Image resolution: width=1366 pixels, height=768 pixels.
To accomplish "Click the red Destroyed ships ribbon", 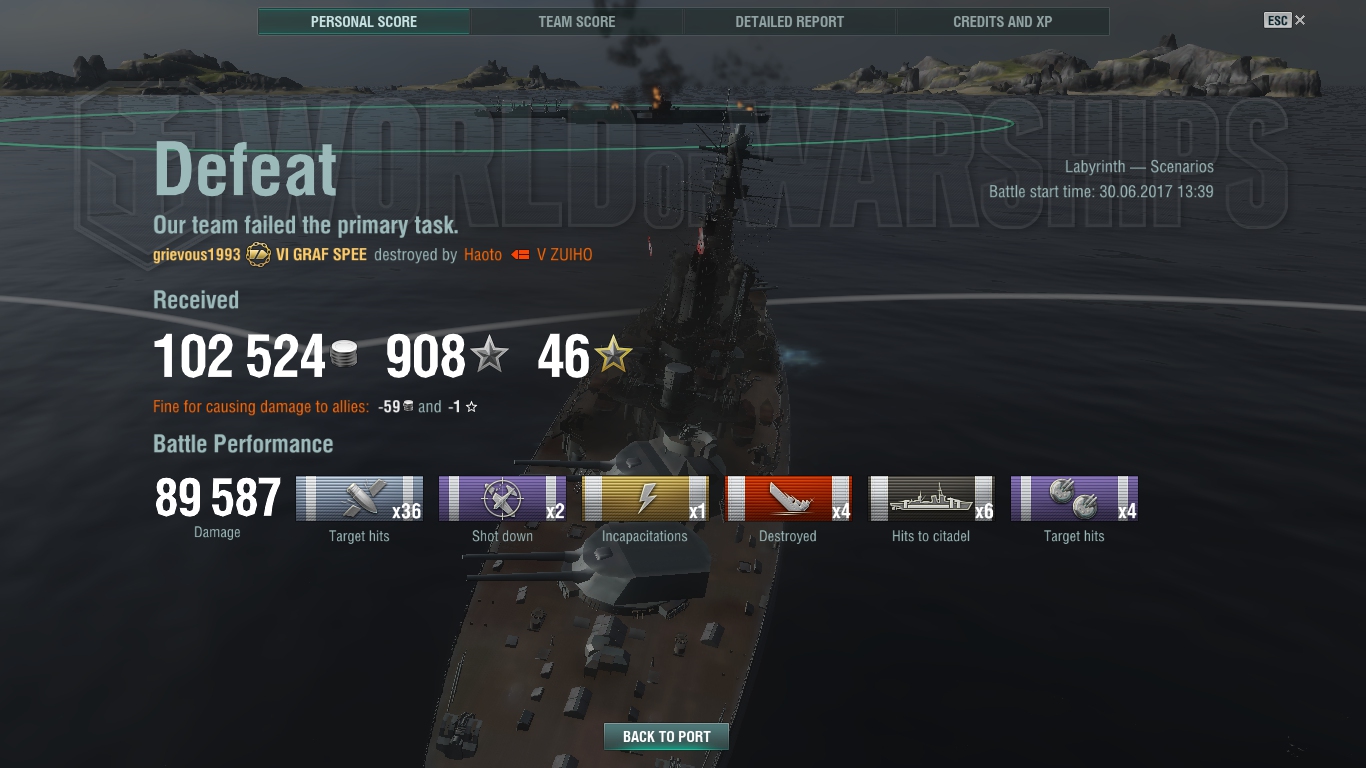I will 788,498.
